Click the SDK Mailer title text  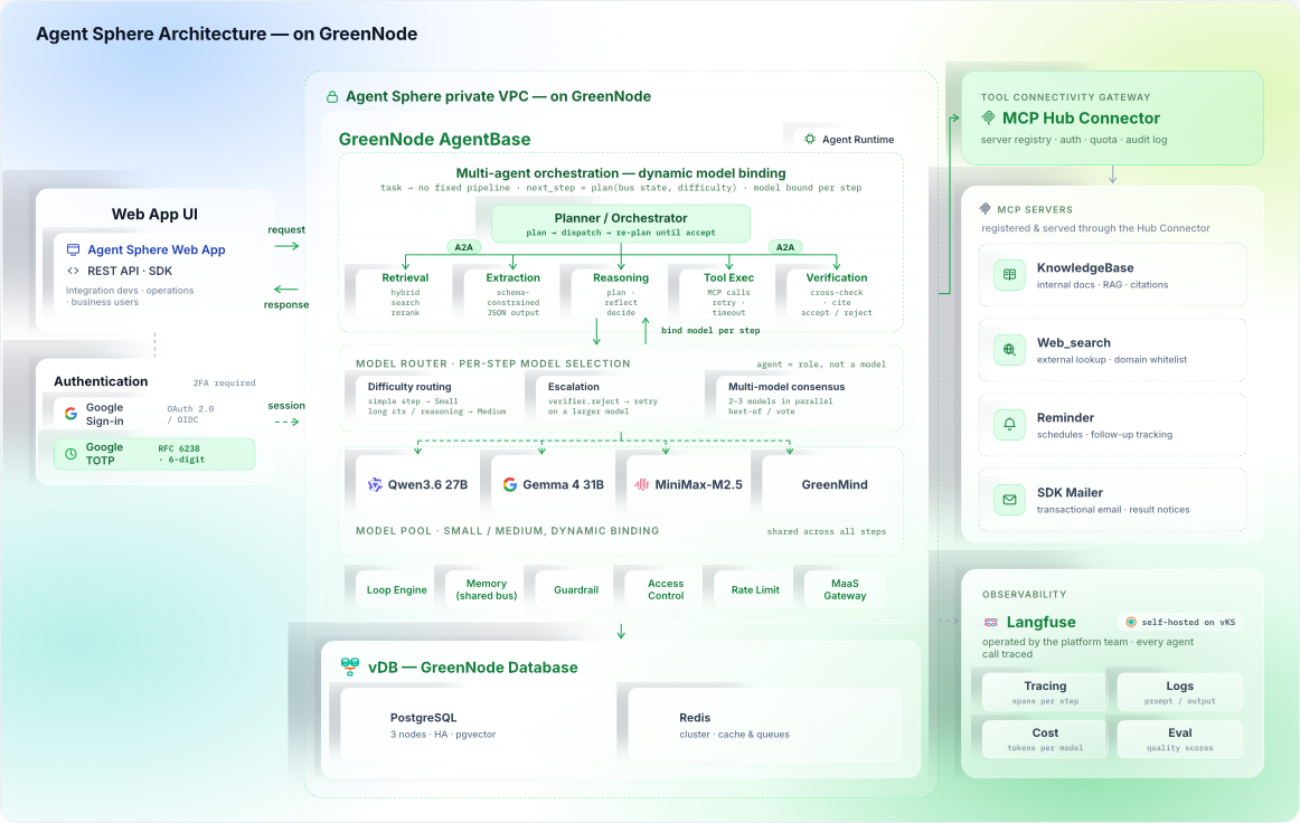coord(1070,493)
